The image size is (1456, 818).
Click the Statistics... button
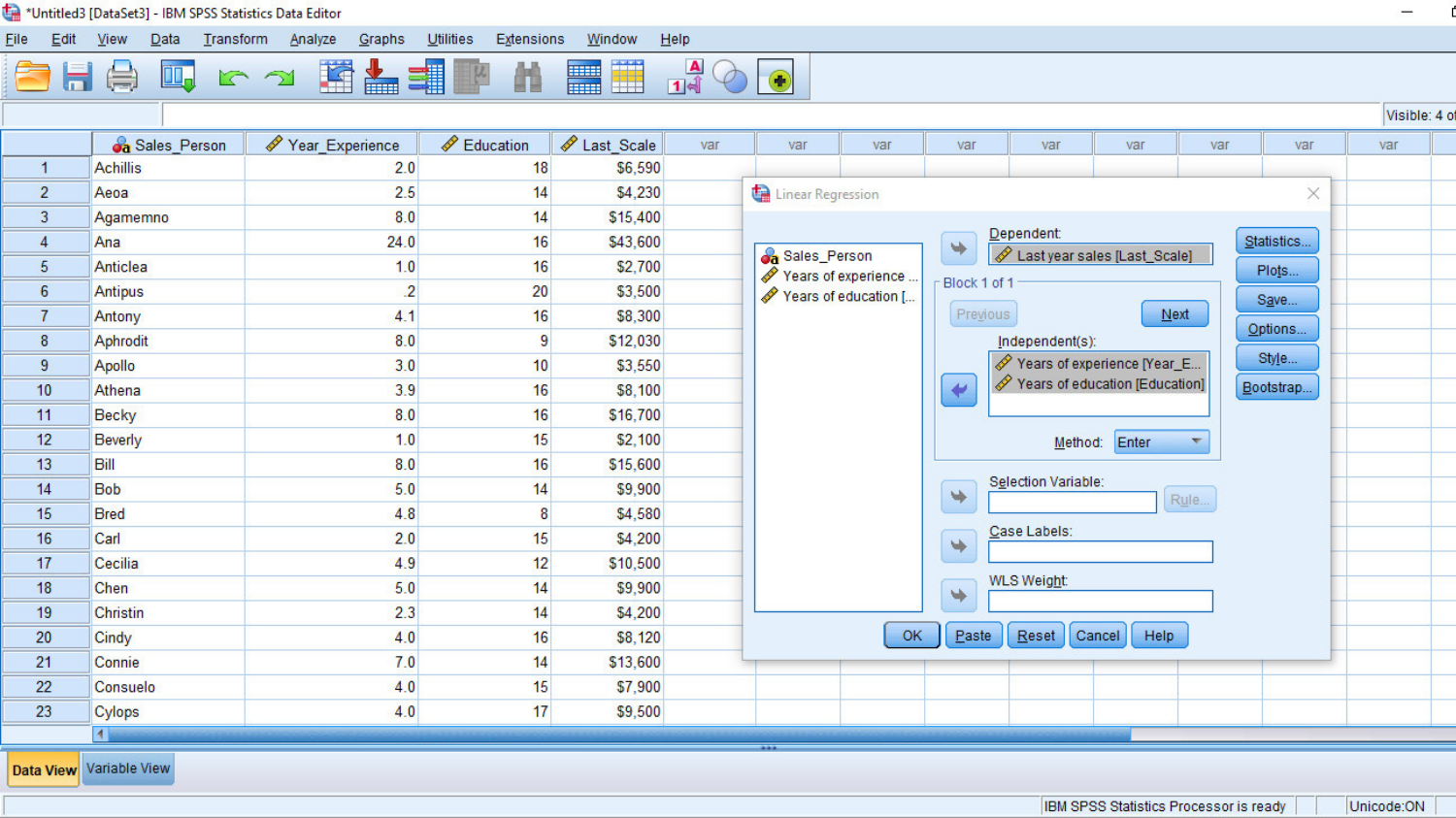[x=1277, y=241]
